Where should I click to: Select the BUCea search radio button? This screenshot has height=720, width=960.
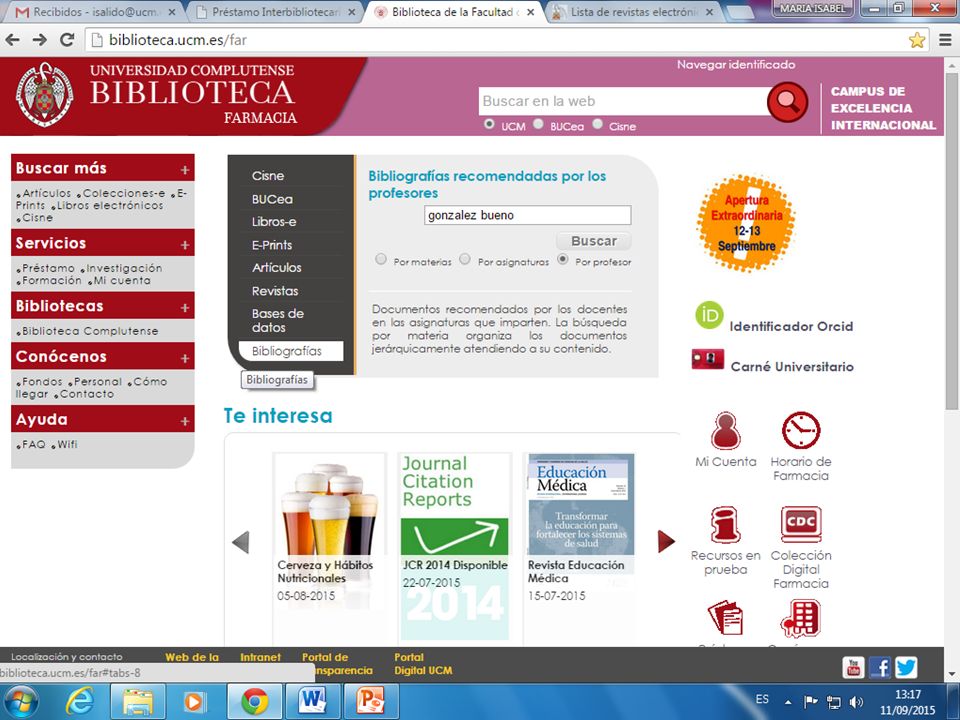(538, 124)
